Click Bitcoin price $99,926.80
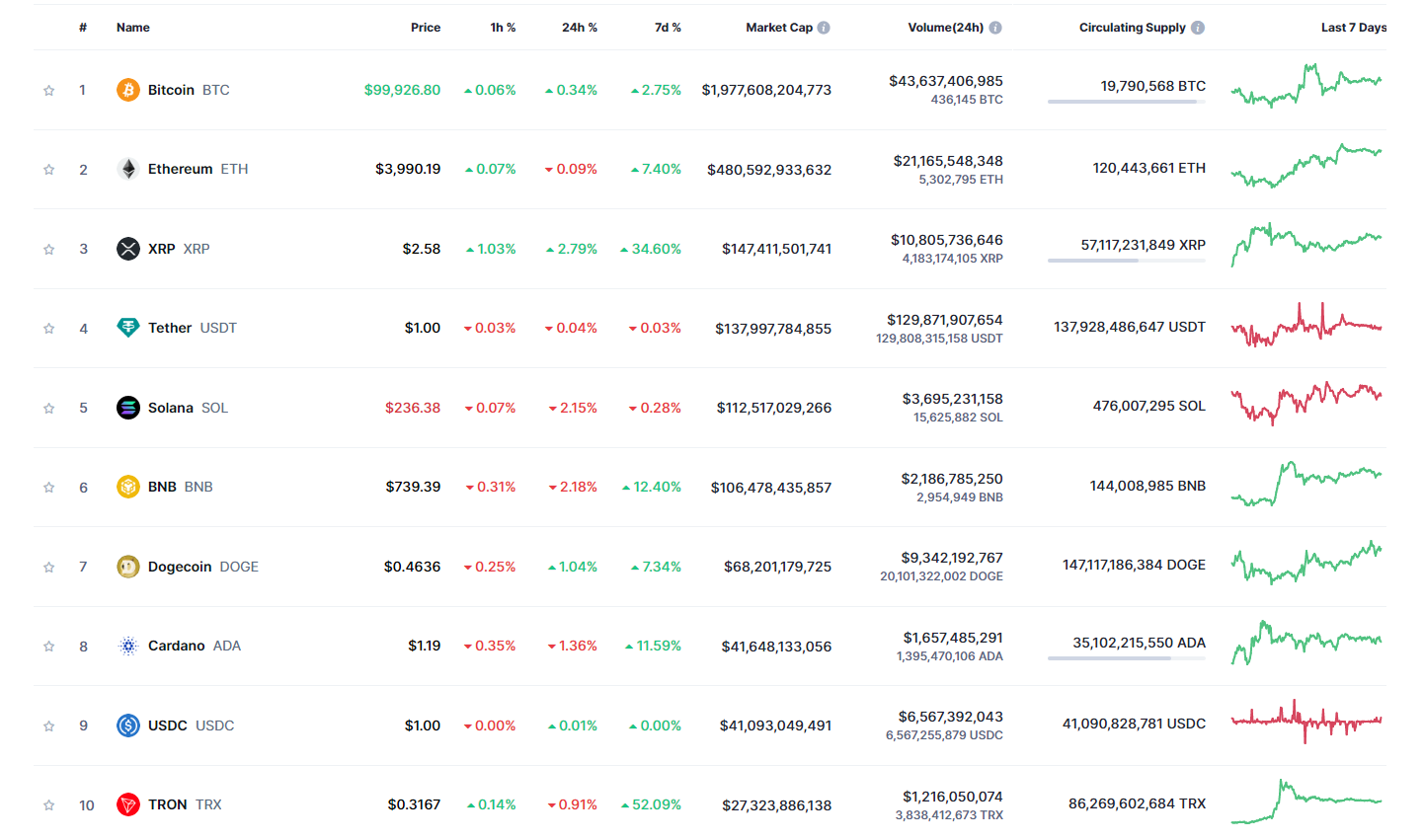Screen dimensions: 1424x840 click(x=403, y=90)
